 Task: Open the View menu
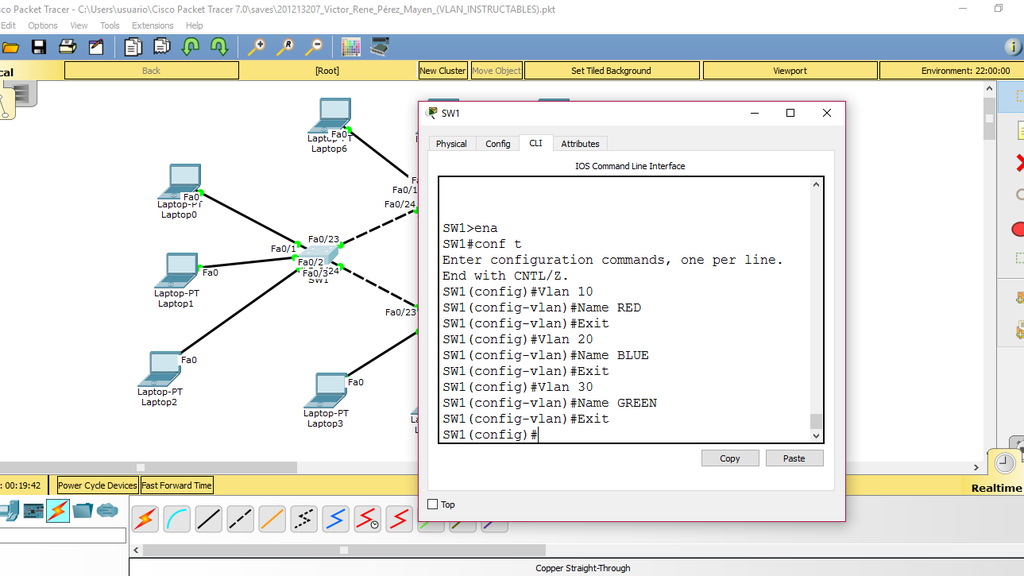(x=79, y=25)
